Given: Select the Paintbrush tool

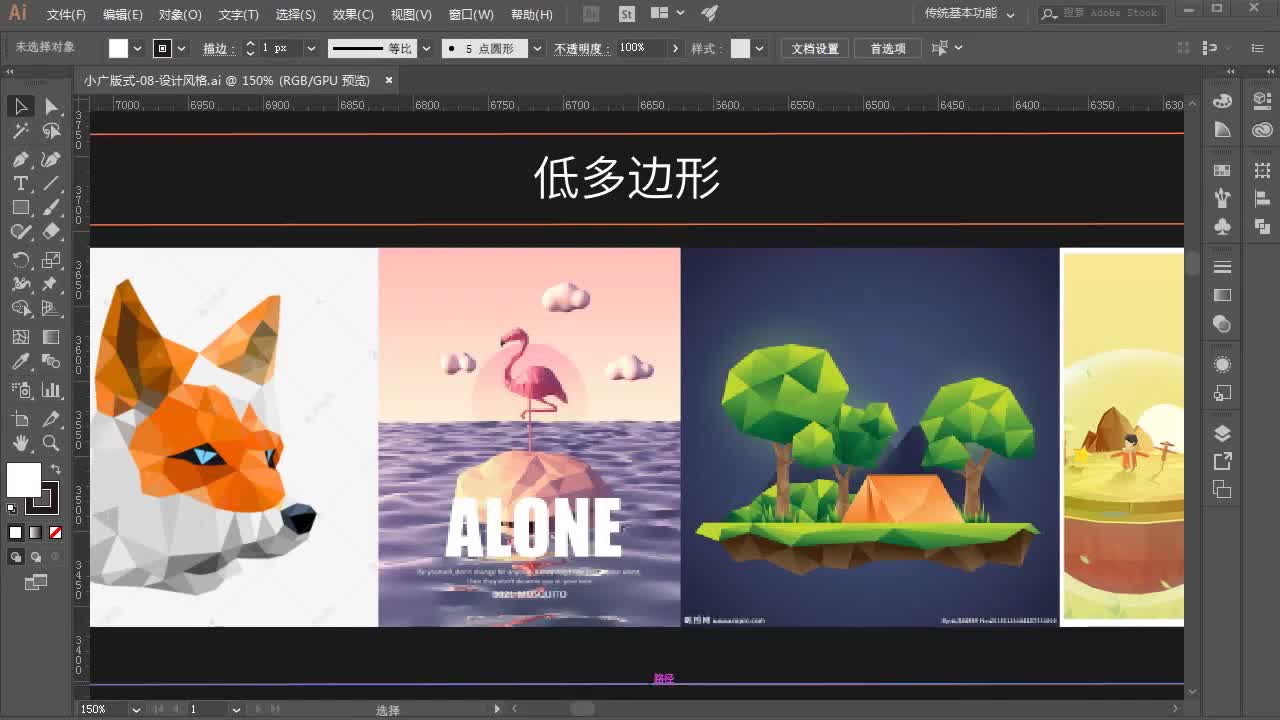Looking at the screenshot, I should tap(51, 207).
